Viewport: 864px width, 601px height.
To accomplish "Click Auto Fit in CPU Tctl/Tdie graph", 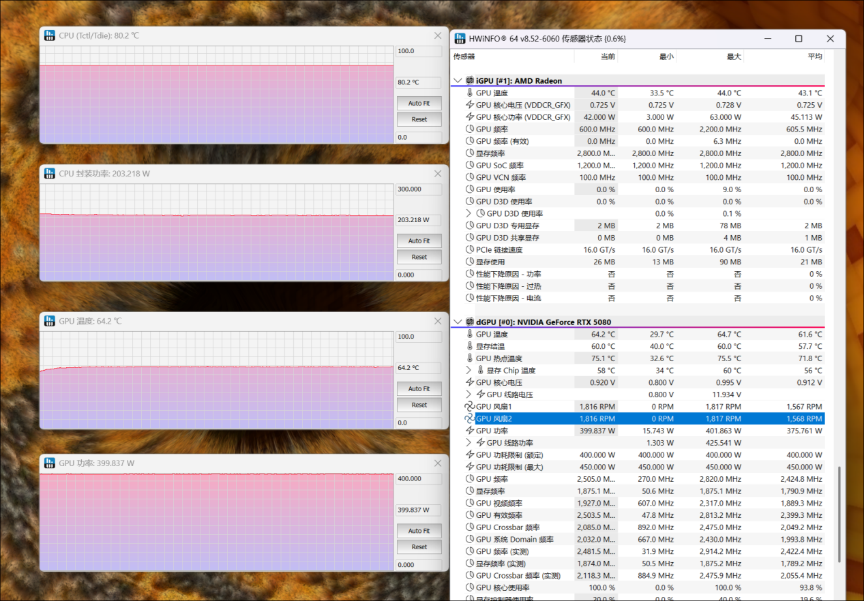I will click(419, 103).
